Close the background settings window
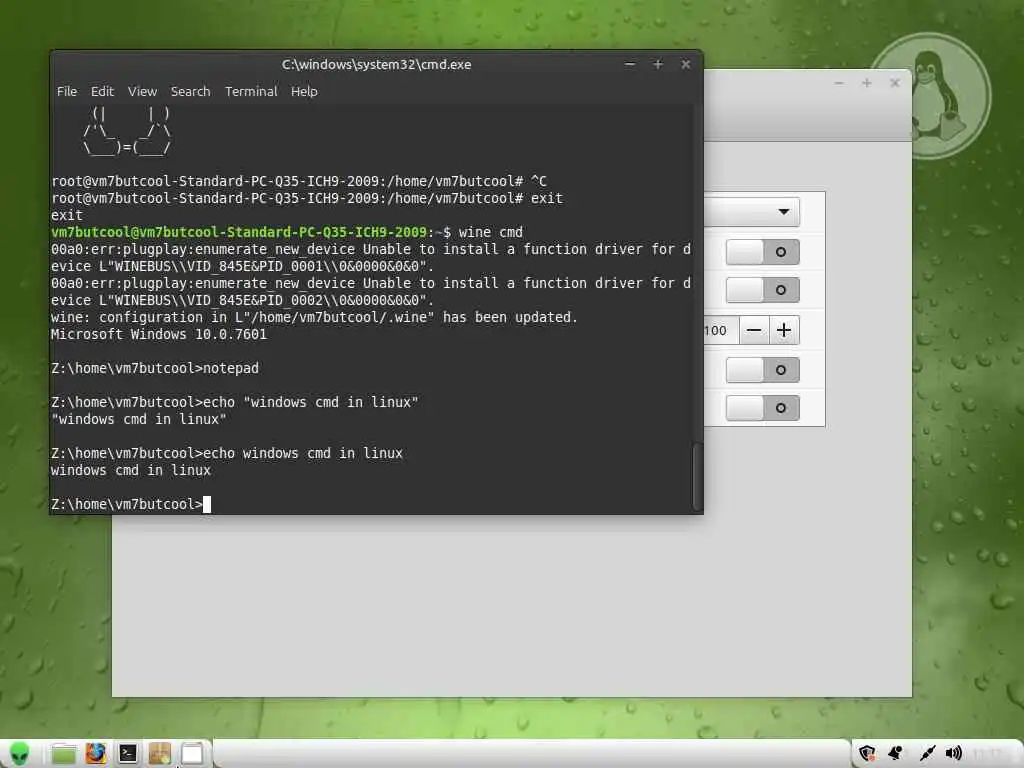 [x=895, y=83]
